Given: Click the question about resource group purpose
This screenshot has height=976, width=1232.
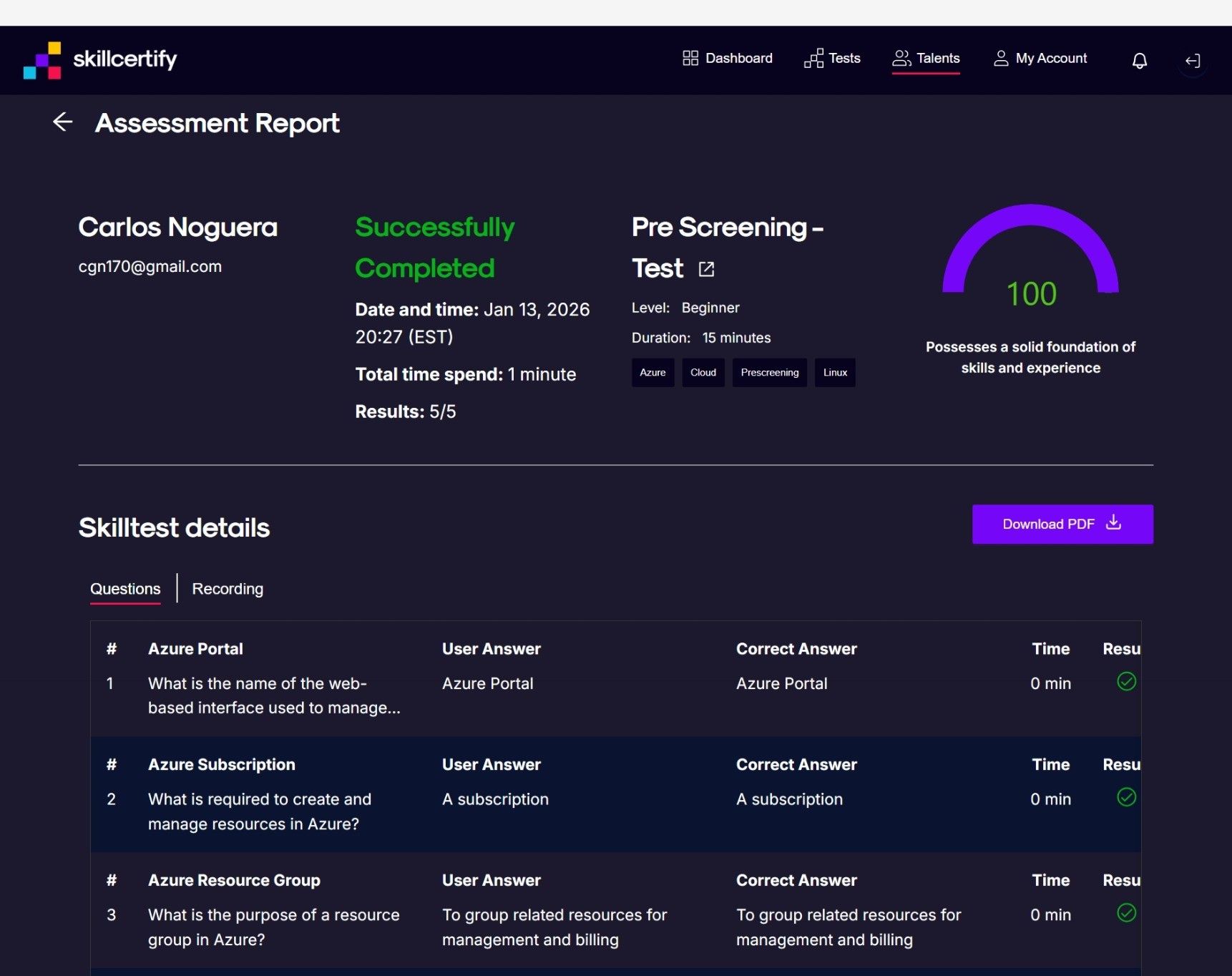Looking at the screenshot, I should point(274,927).
